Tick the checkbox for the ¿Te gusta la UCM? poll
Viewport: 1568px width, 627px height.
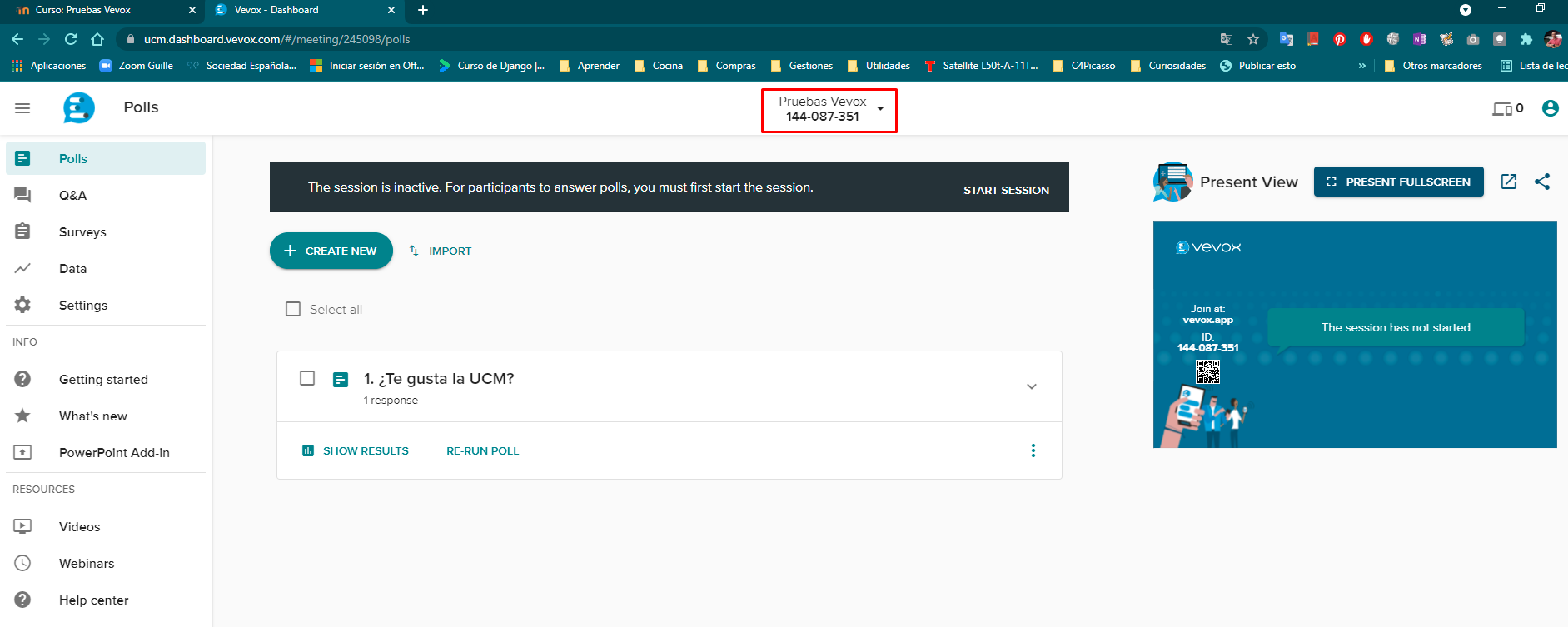pos(307,378)
